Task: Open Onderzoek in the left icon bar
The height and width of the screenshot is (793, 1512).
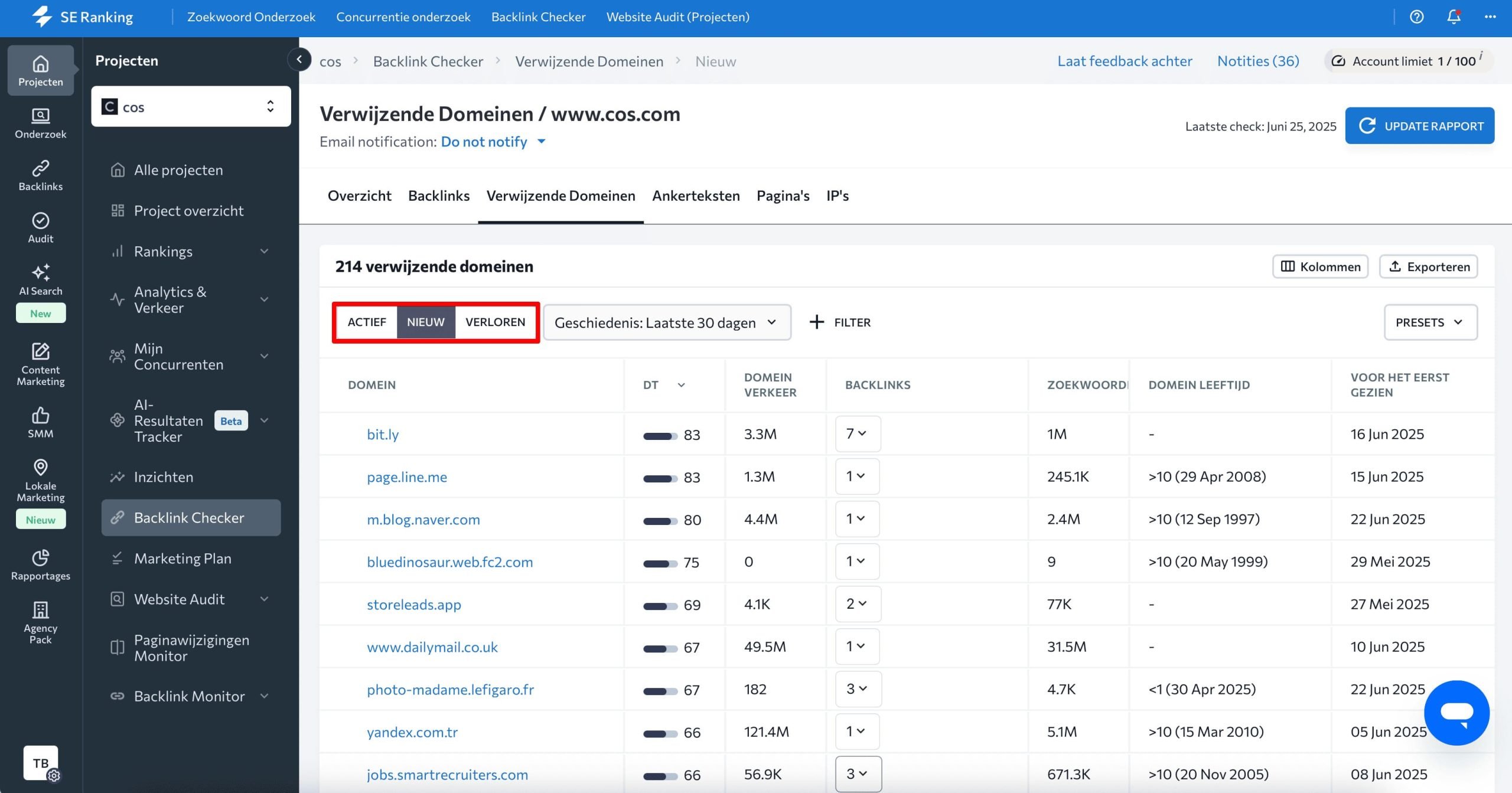Action: 40,123
